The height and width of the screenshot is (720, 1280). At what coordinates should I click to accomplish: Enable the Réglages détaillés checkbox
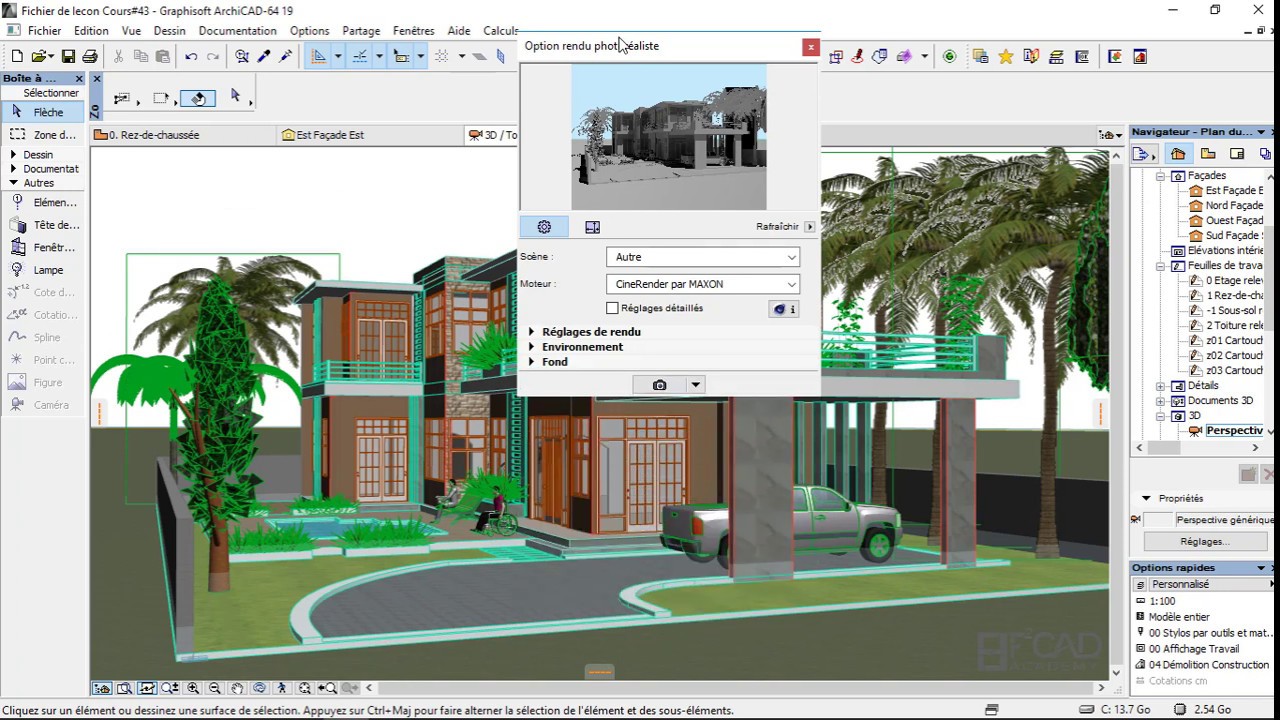click(x=613, y=308)
